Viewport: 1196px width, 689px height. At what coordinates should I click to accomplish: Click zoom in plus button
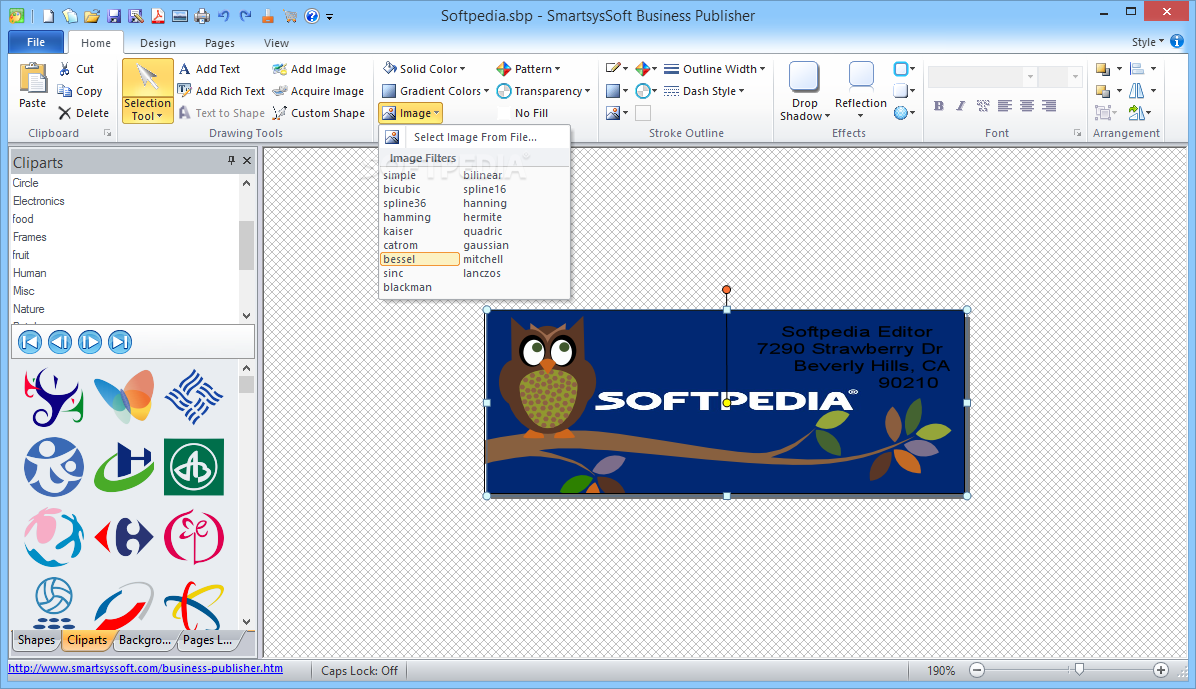point(1161,670)
